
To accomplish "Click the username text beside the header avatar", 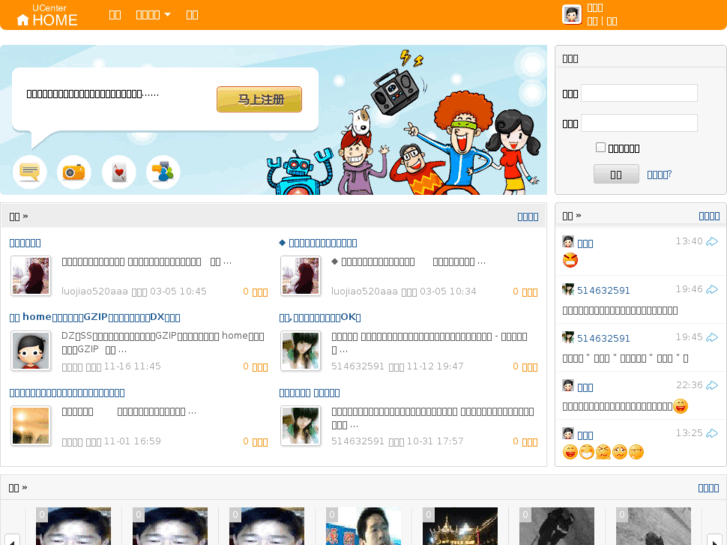I will (x=595, y=8).
